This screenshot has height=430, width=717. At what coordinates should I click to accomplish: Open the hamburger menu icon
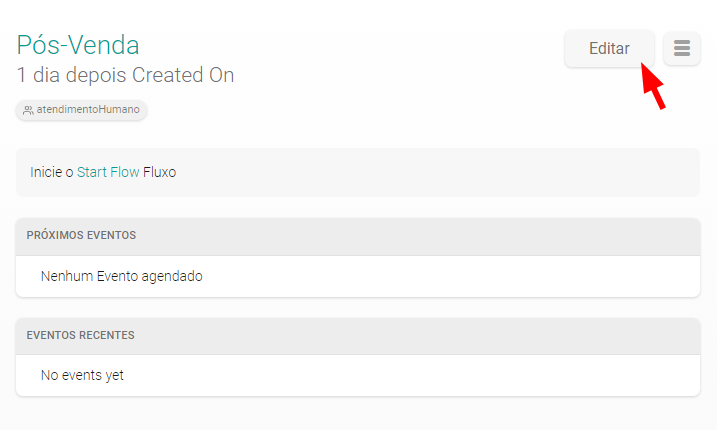682,48
